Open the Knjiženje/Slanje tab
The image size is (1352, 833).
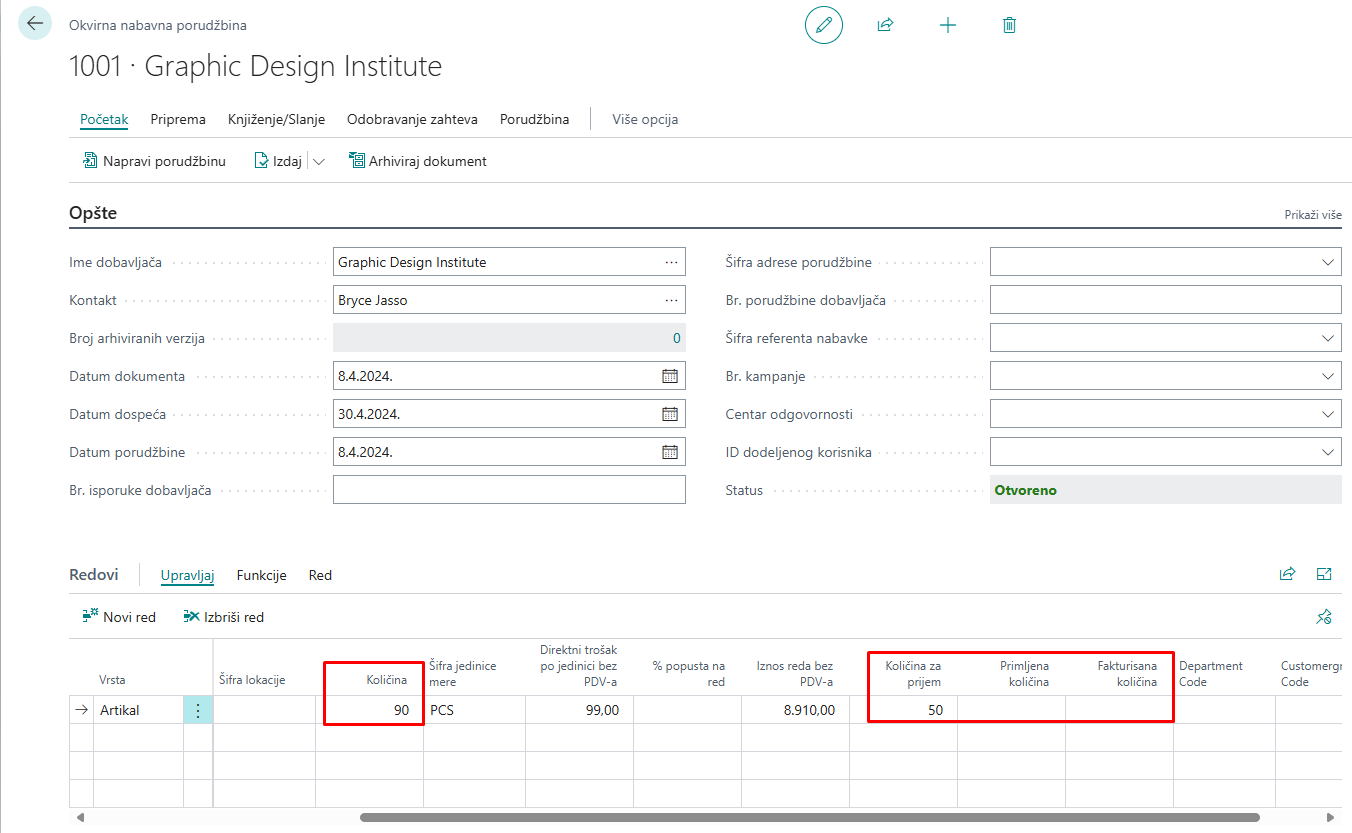pos(276,119)
